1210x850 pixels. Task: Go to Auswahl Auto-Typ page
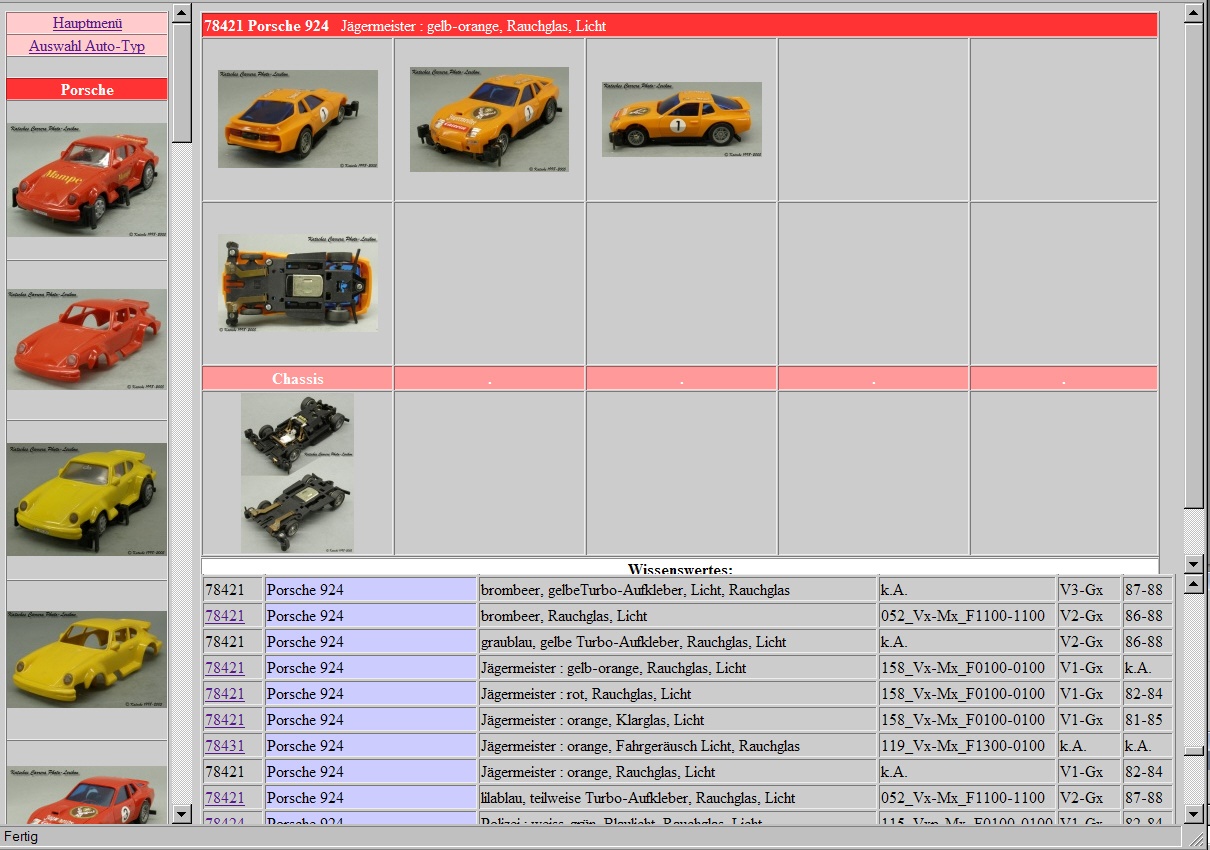click(87, 46)
